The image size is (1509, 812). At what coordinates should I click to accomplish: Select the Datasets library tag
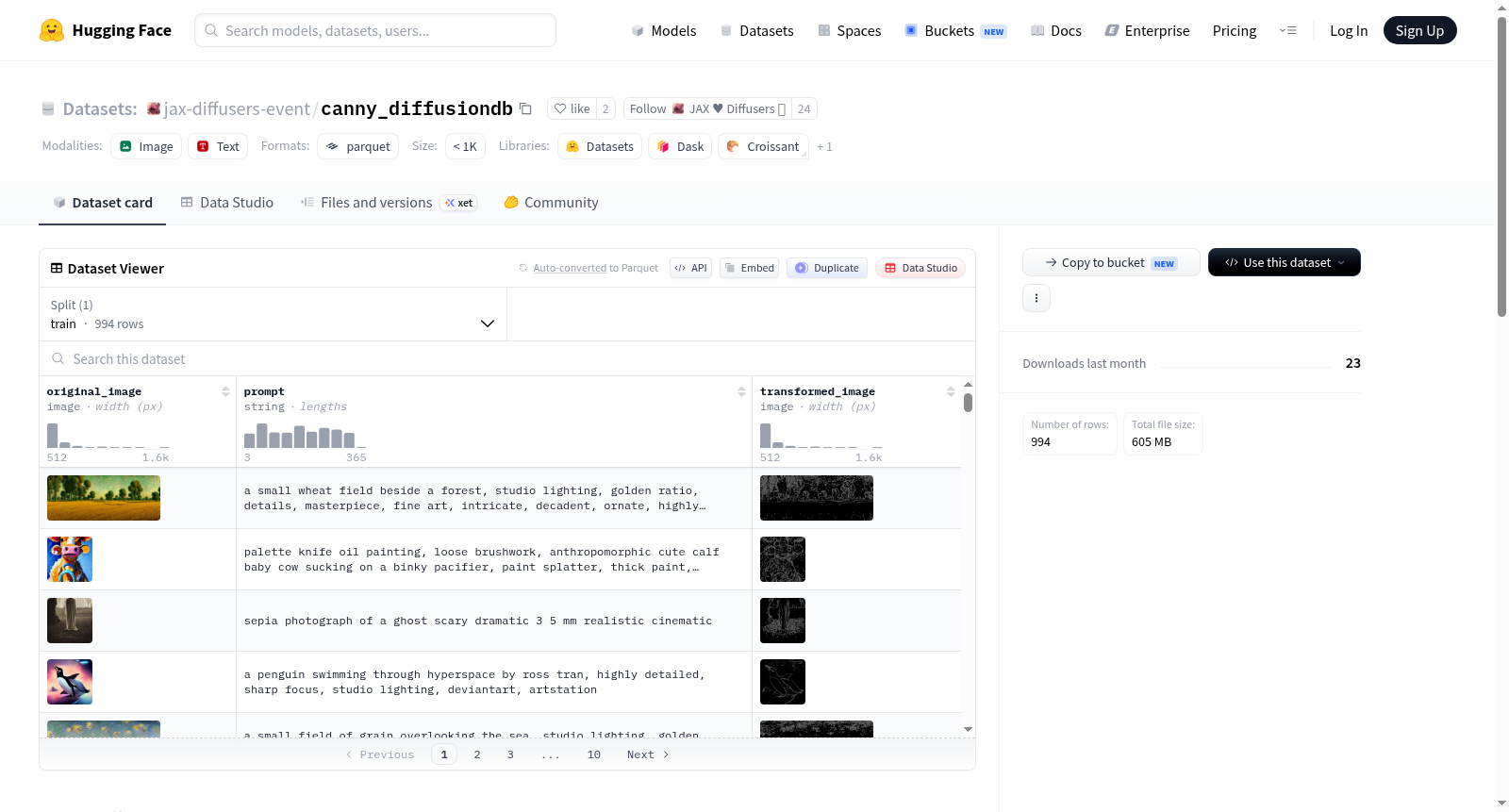tap(600, 146)
